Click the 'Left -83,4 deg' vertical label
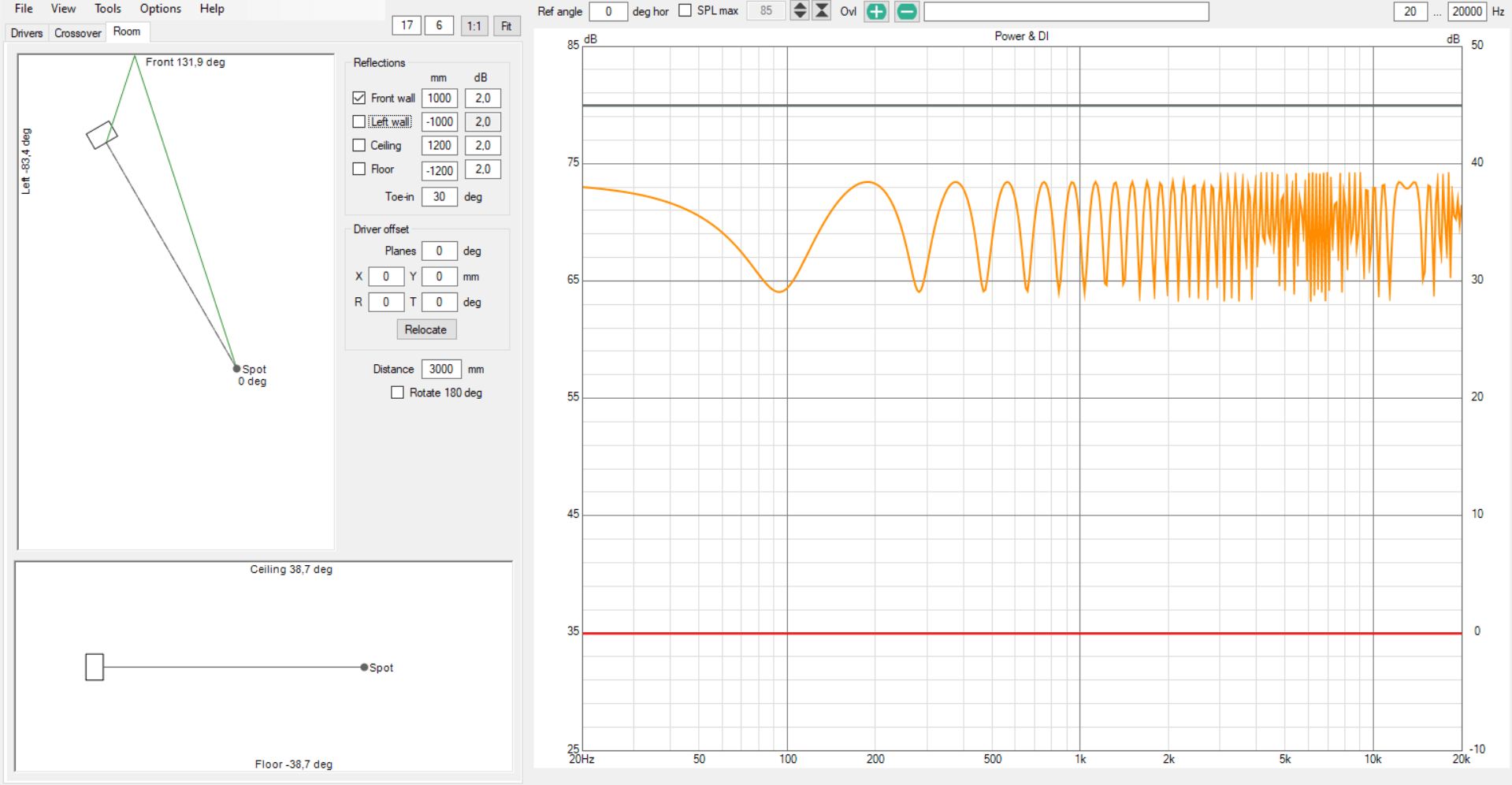 (25, 161)
